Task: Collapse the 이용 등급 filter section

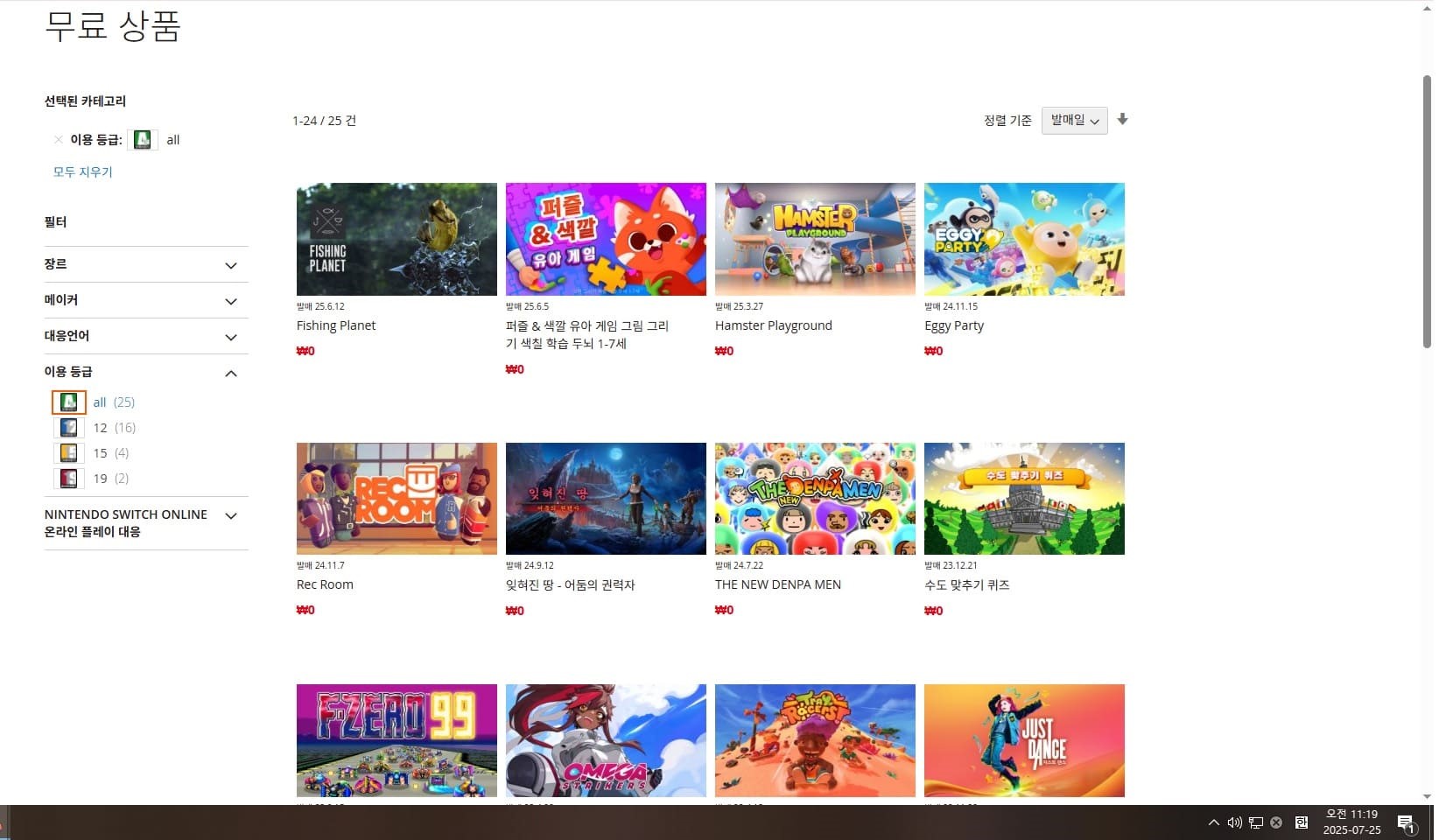Action: [146, 372]
